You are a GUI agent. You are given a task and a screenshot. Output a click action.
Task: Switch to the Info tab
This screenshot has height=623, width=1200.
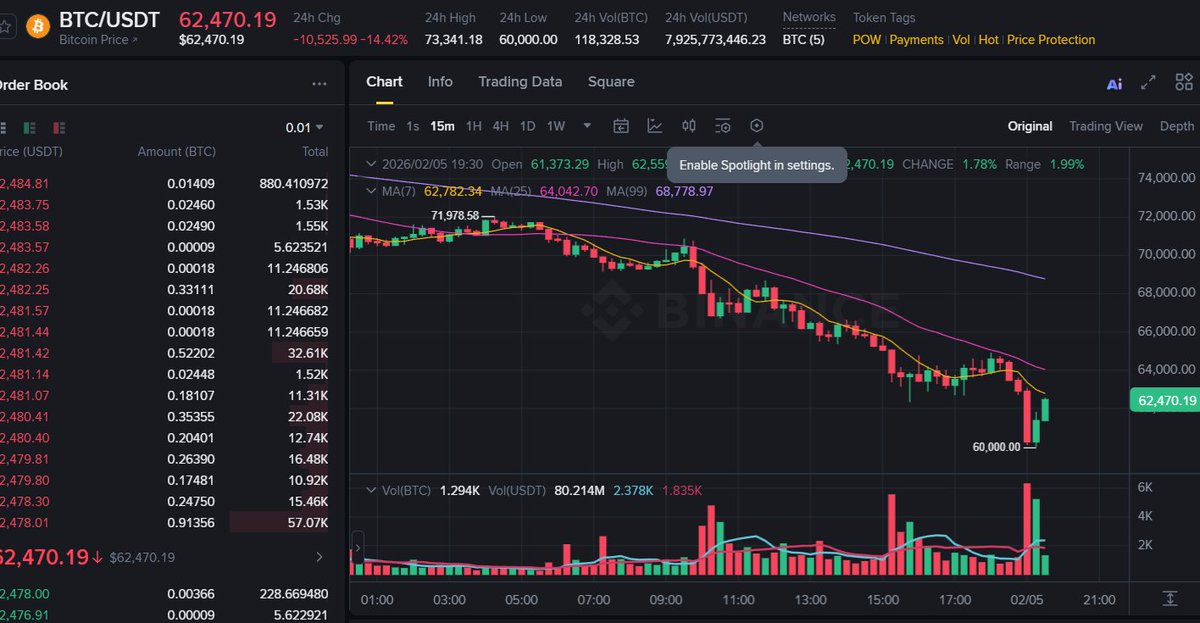[x=440, y=82]
